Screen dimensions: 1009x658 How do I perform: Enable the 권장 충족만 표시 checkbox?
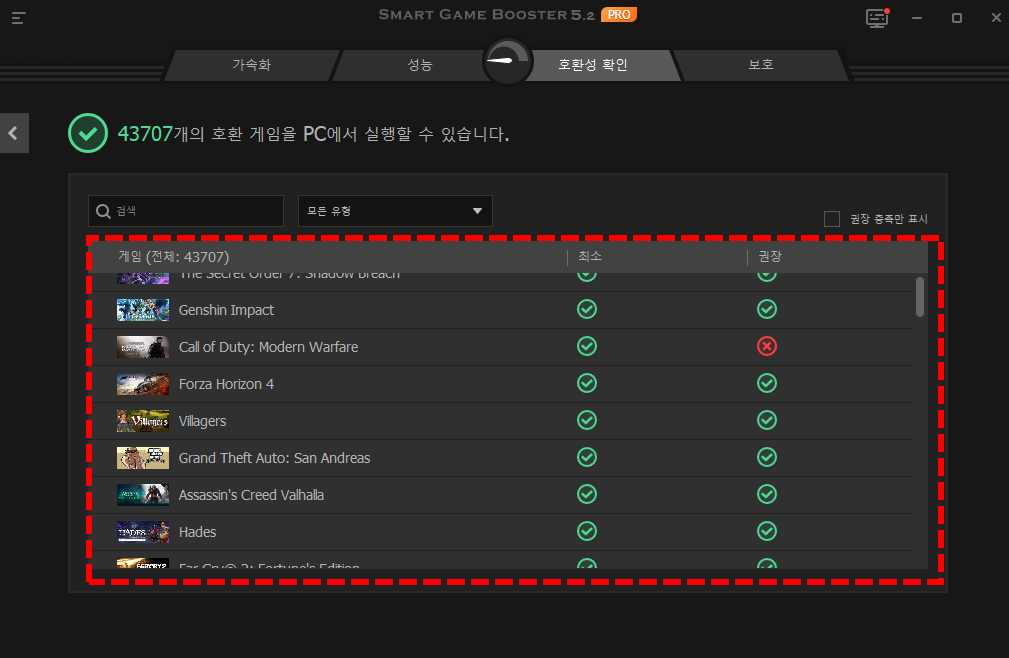pyautogui.click(x=831, y=219)
